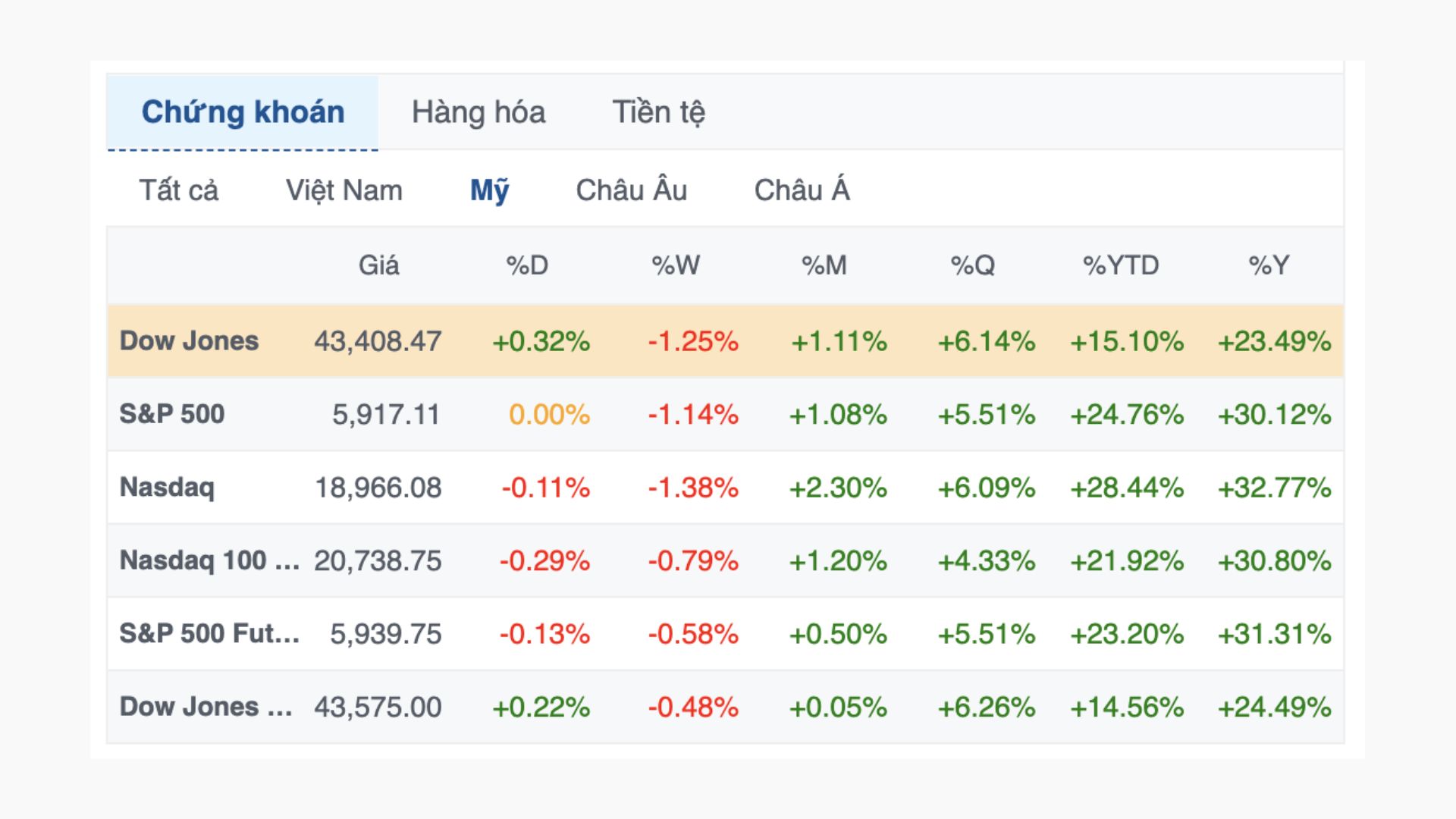Open the Dow Jones … futures row
Image resolution: width=1456 pixels, height=819 pixels.
click(x=725, y=707)
